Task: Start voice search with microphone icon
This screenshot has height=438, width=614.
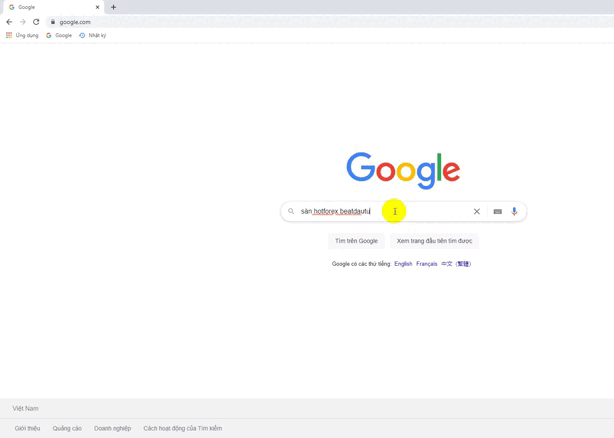Action: (515, 211)
